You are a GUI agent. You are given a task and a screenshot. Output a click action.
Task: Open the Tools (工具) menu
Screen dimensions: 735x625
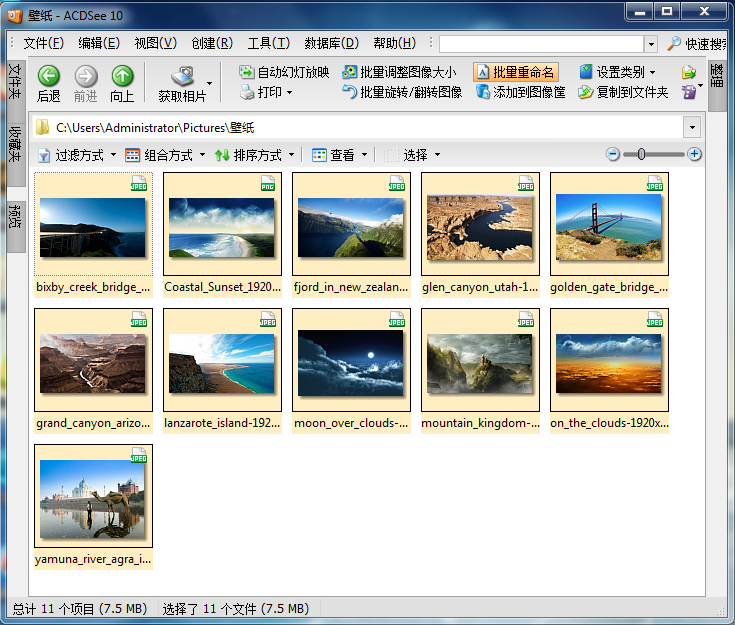[269, 44]
